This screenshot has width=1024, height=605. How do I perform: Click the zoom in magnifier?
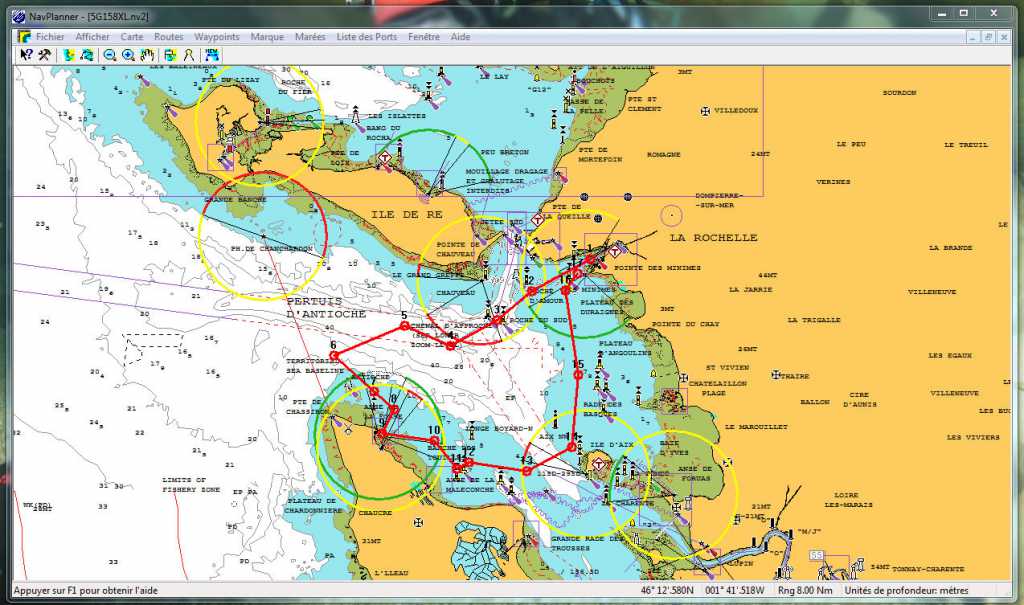click(x=129, y=55)
